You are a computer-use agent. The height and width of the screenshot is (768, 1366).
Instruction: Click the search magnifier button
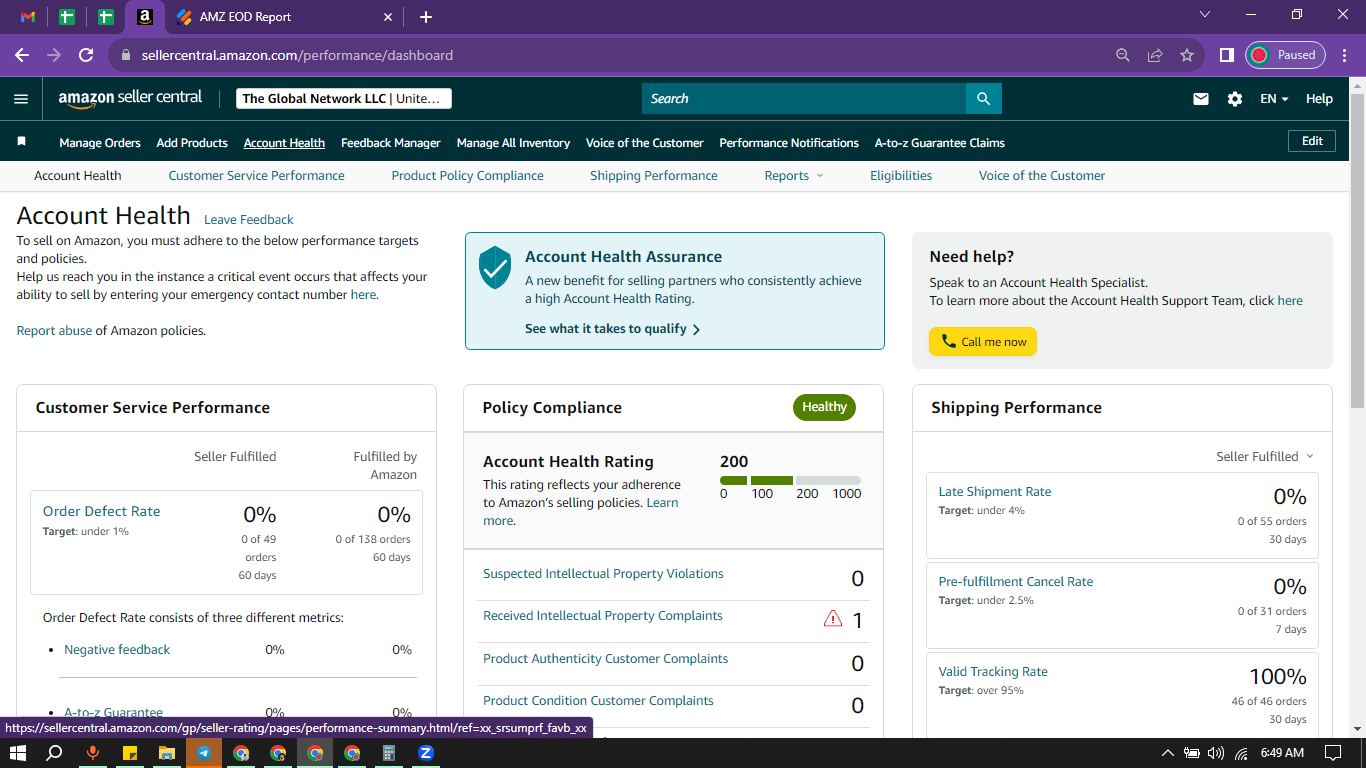click(983, 98)
